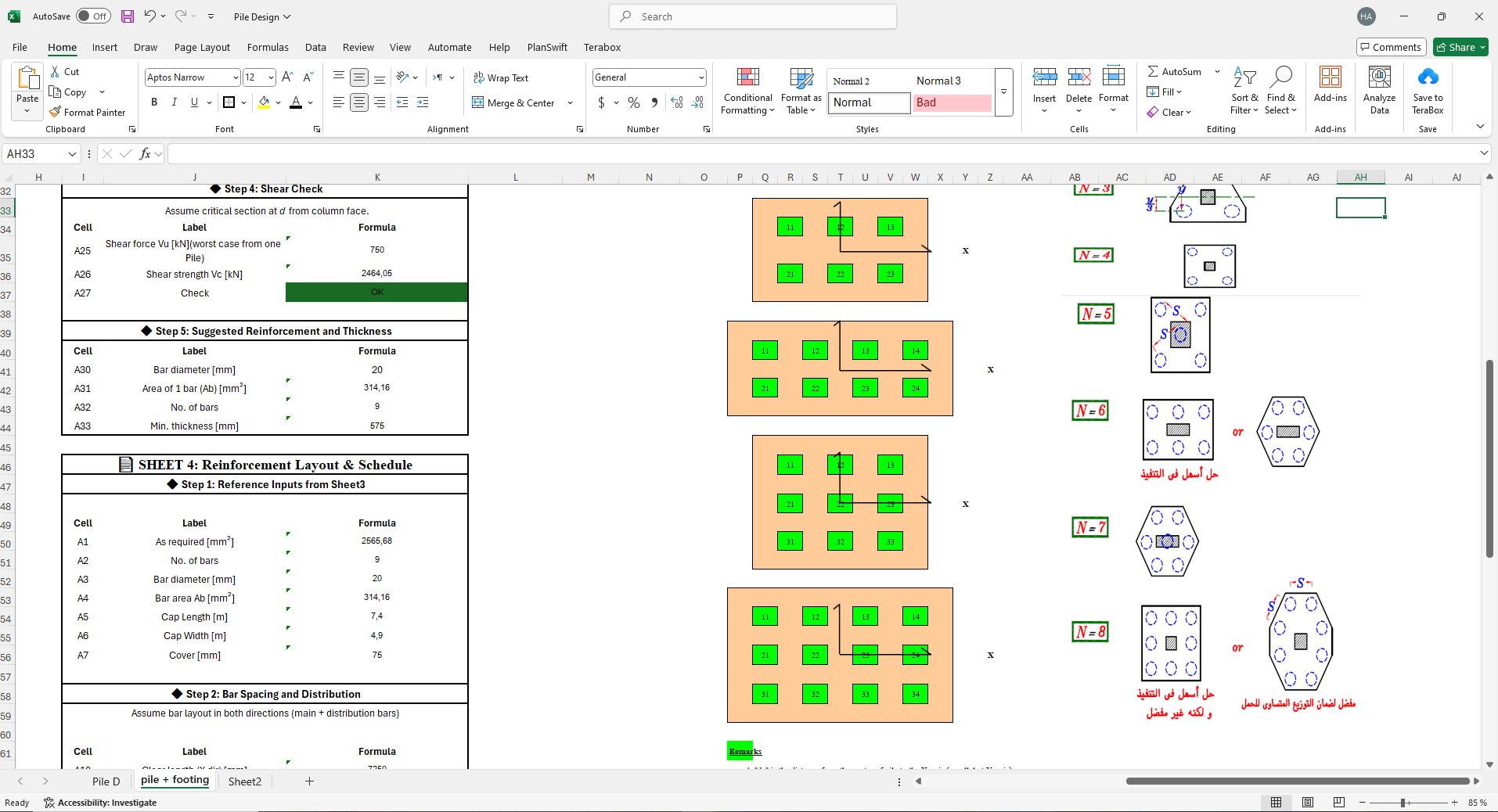Click the Format Painter brush icon
Viewport: 1498px width, 812px height.
[55, 112]
